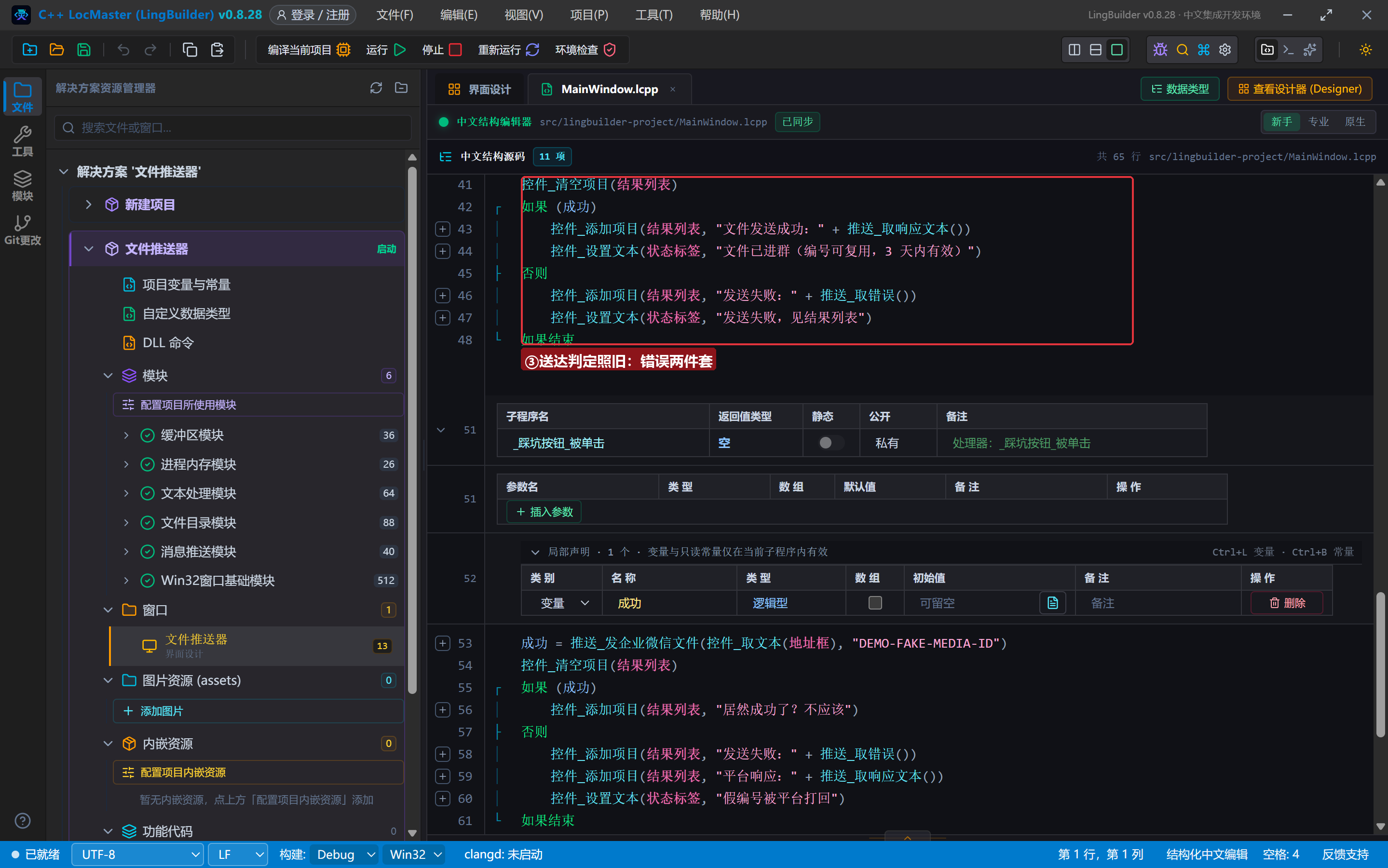The image size is (1388, 868).
Task: Click the 搜索文件或窗口 search field
Action: tap(233, 127)
